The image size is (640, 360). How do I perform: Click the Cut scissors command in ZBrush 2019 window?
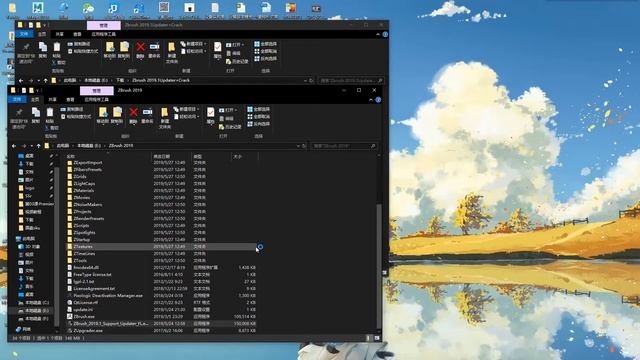pos(52,128)
